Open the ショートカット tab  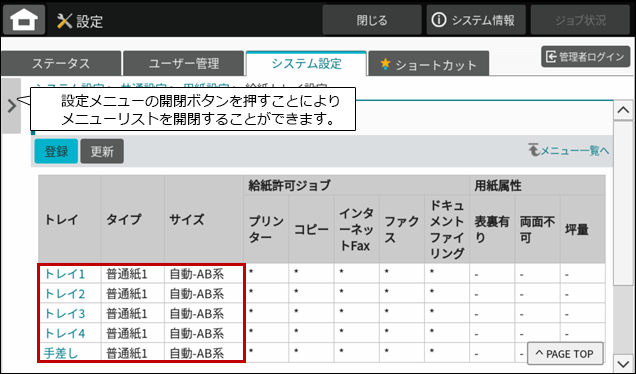pos(429,64)
